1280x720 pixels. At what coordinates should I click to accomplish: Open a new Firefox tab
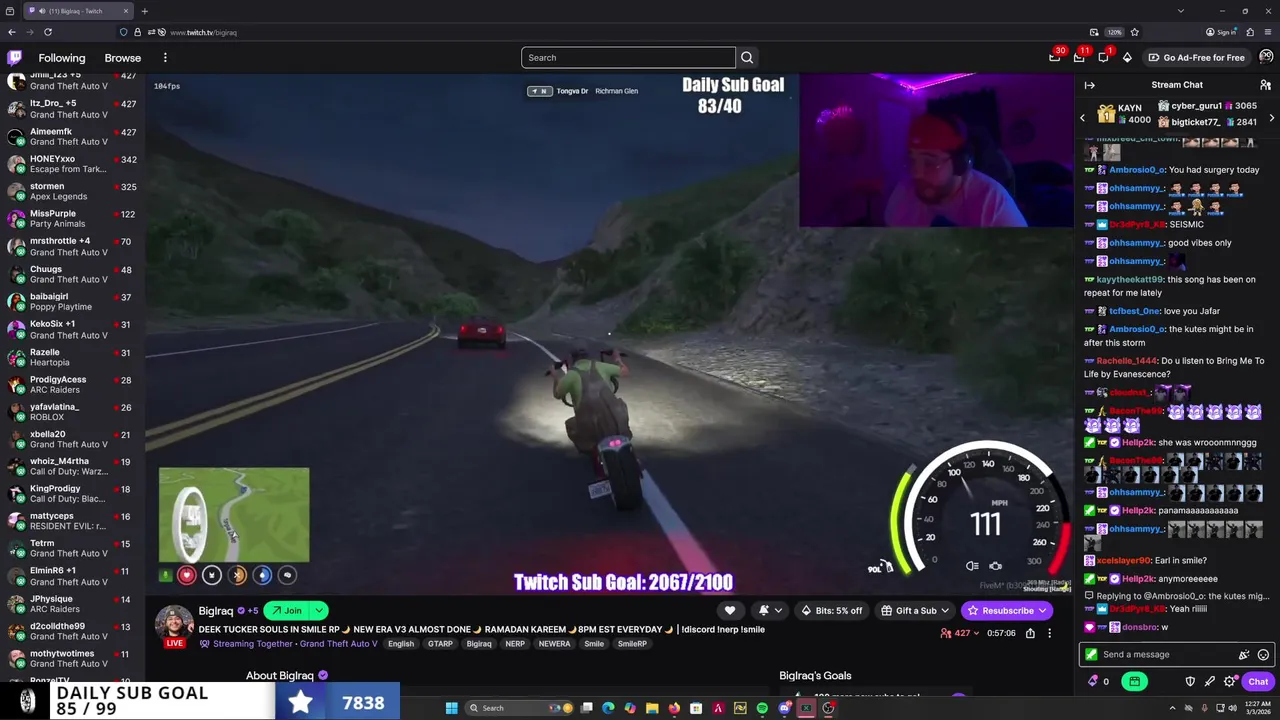tap(144, 11)
